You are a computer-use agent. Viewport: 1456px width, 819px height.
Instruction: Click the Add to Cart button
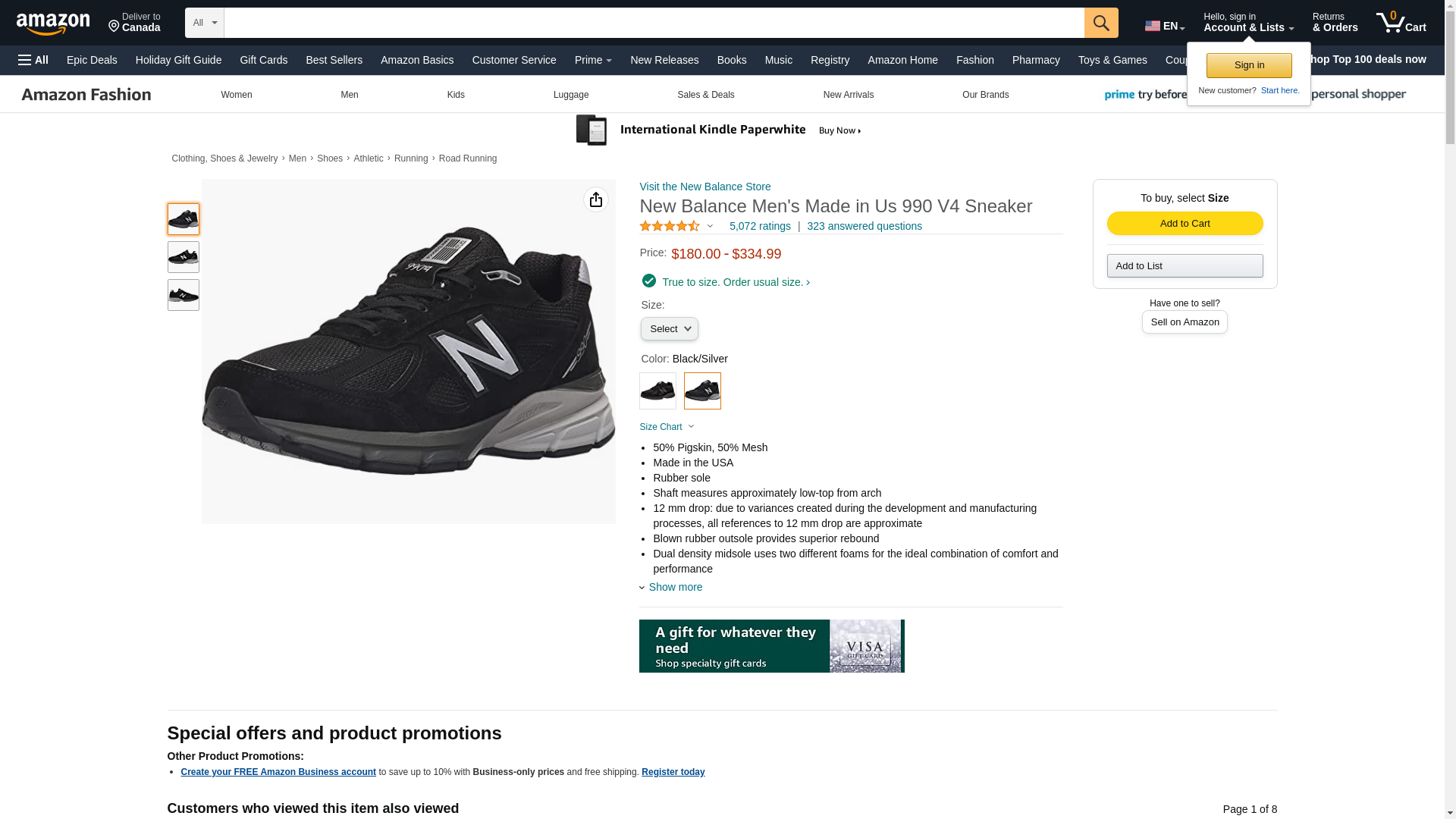pos(1185,223)
